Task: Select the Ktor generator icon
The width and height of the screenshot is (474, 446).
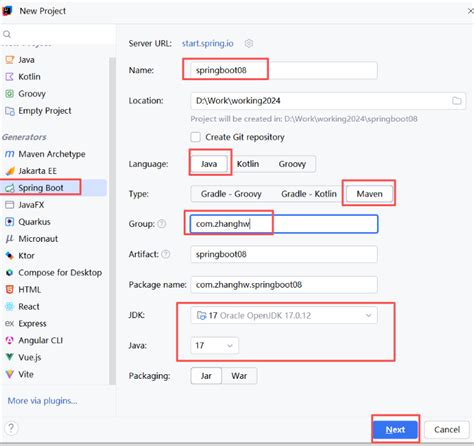Action: [x=10, y=256]
